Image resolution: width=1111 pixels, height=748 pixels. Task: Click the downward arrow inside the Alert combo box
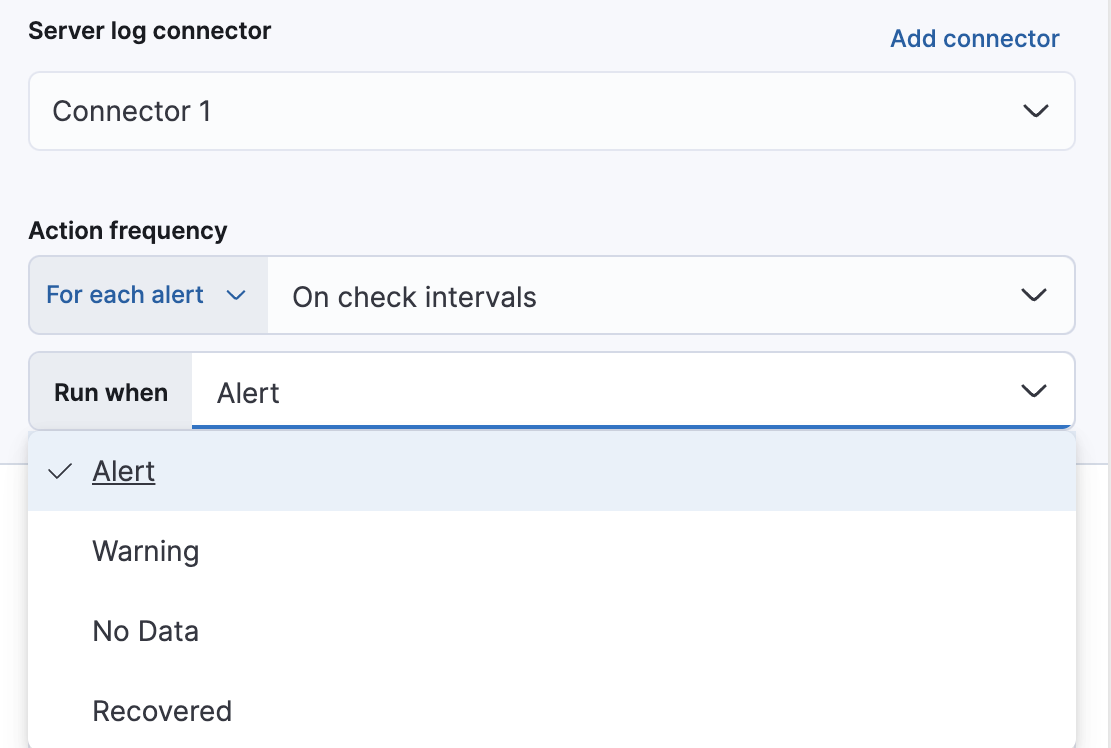pos(1033,391)
